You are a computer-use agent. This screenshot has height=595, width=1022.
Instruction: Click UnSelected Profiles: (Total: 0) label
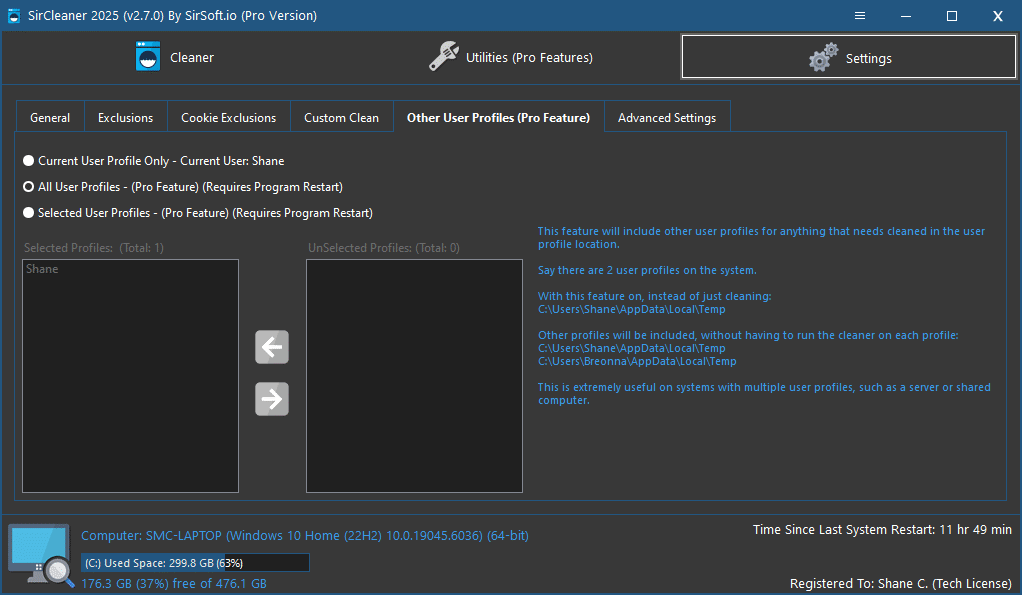pyautogui.click(x=384, y=248)
